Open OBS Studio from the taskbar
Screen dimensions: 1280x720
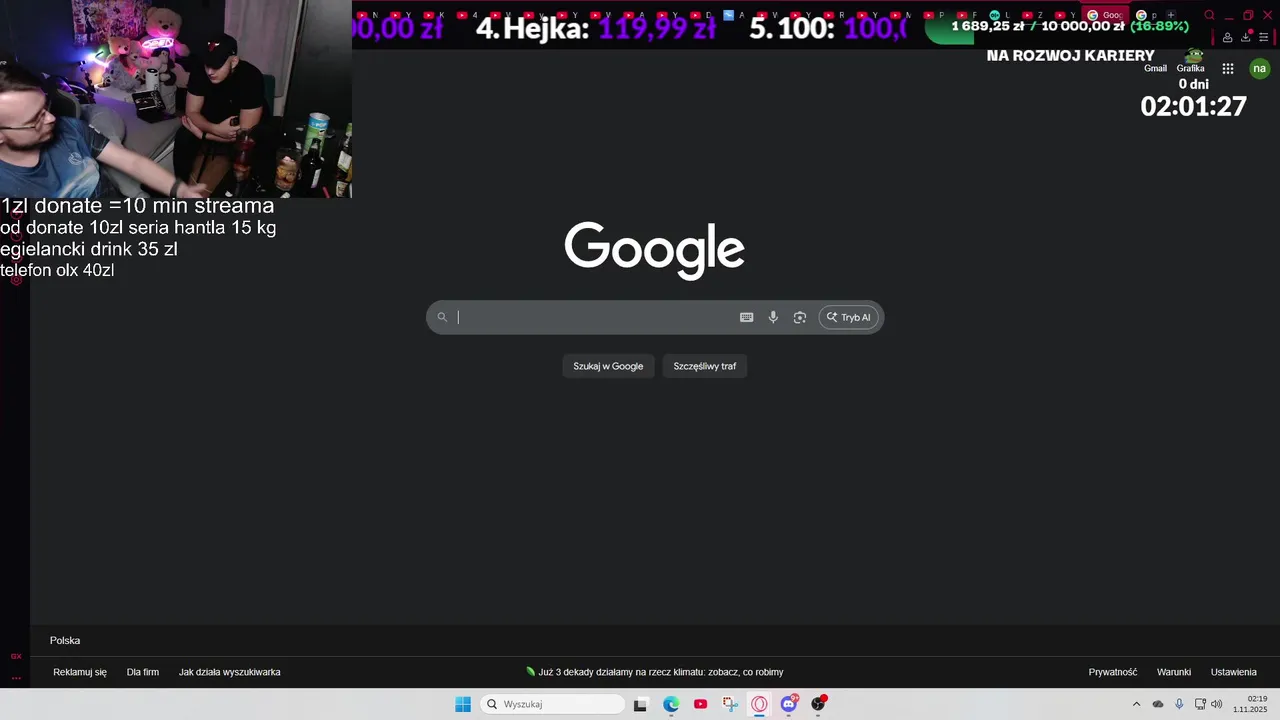click(818, 704)
